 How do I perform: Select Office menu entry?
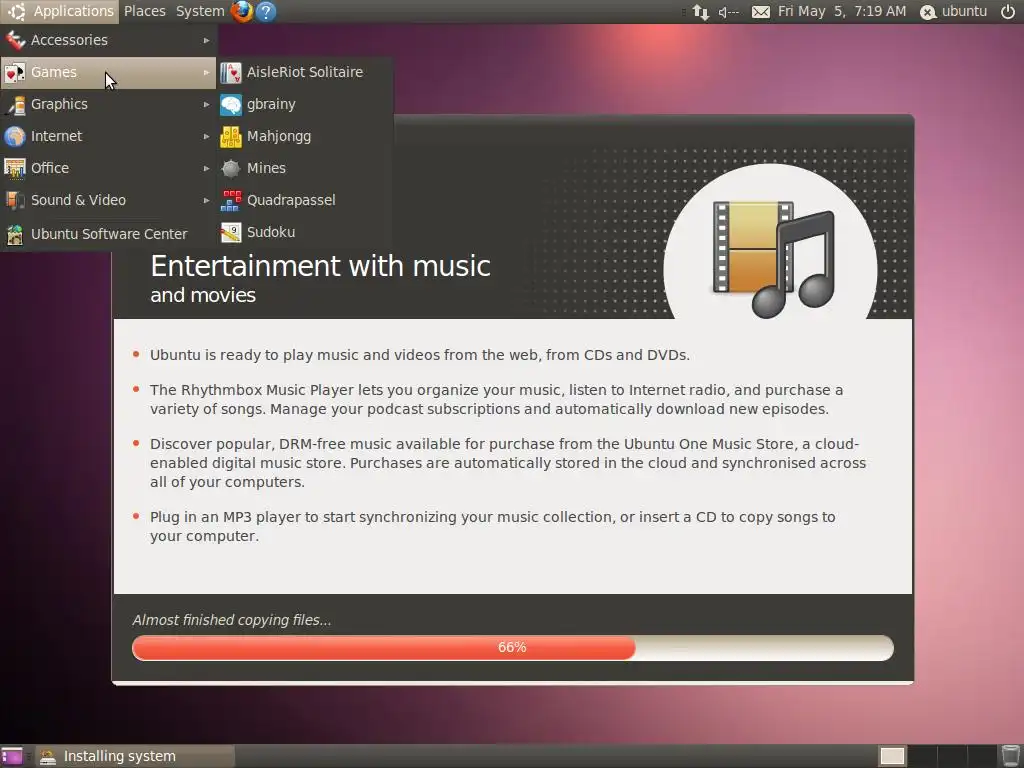[108, 168]
